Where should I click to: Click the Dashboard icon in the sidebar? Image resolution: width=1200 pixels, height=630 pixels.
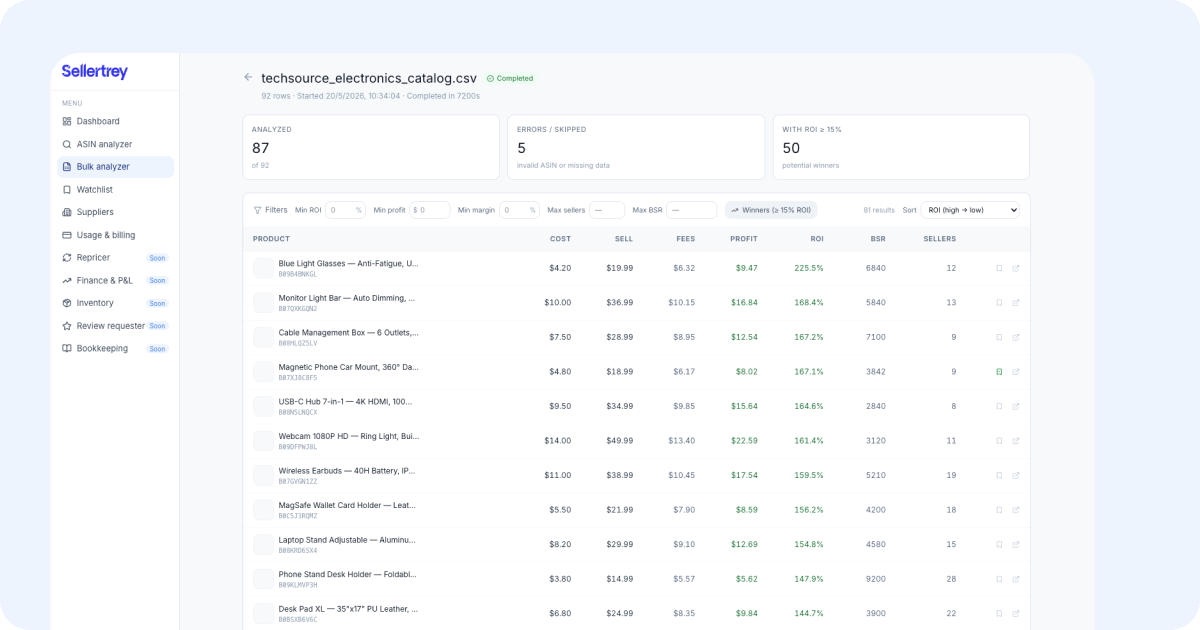click(67, 121)
